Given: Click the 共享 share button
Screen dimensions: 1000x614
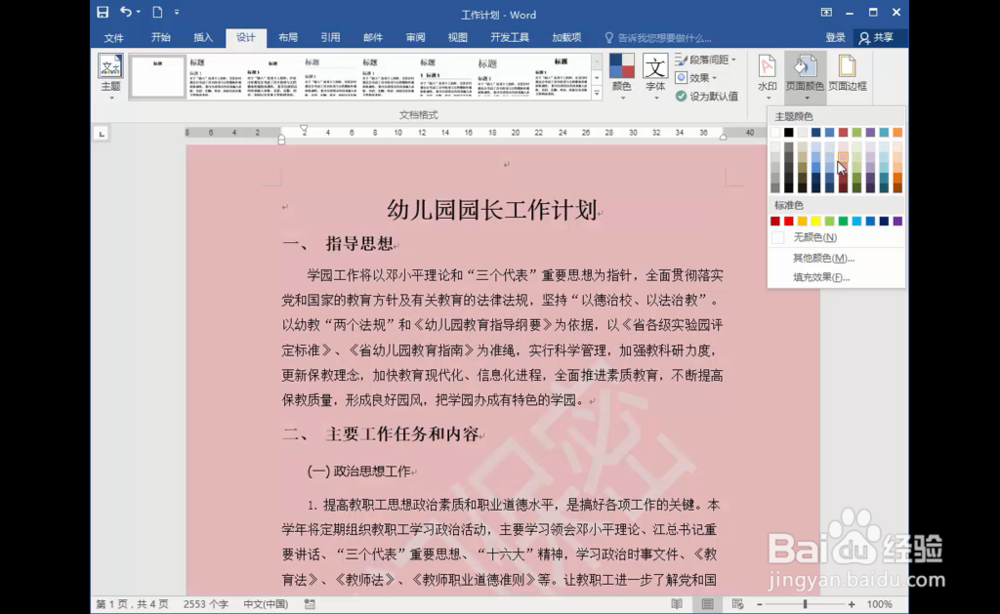Looking at the screenshot, I should coord(876,38).
